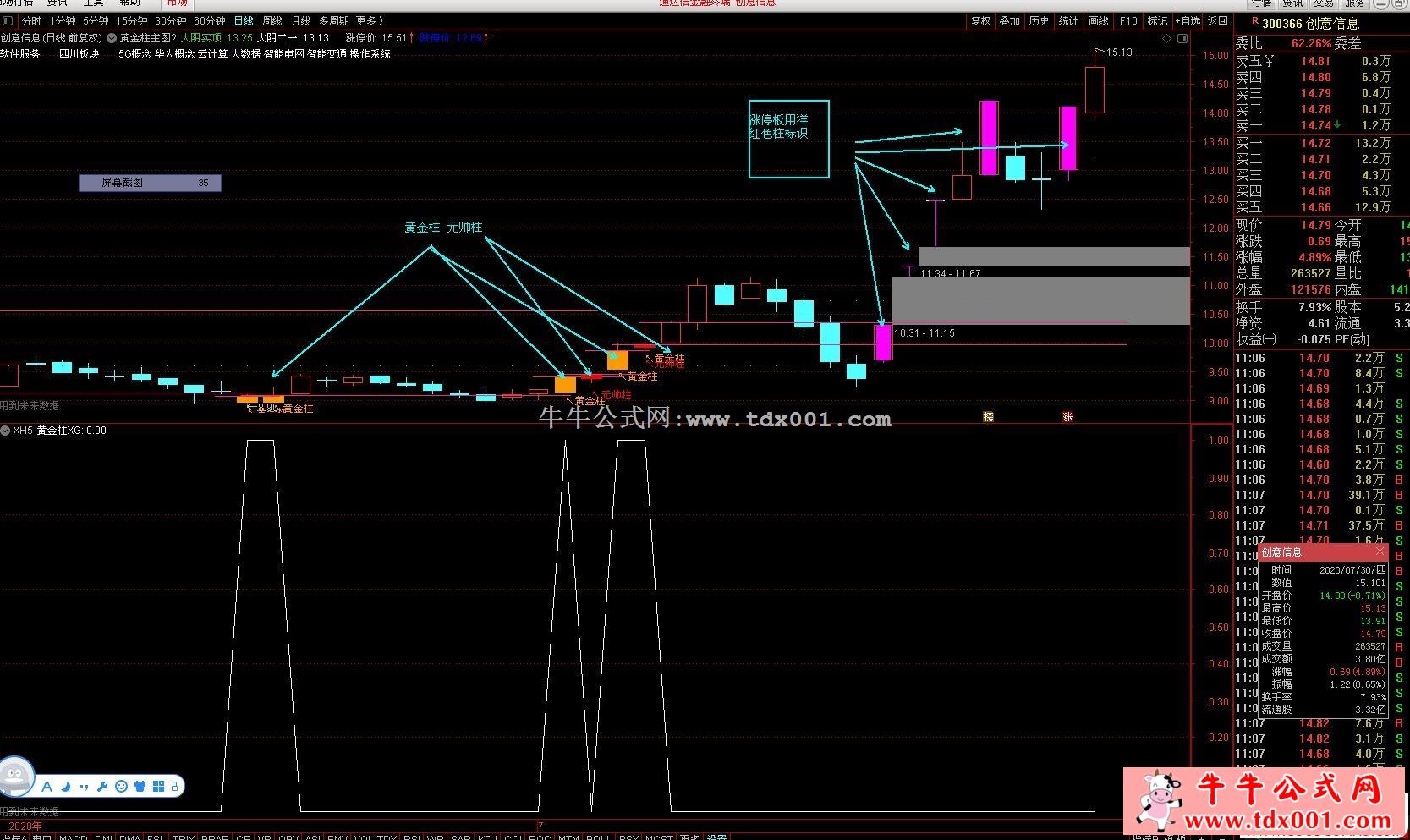Viewport: 1410px width, 840px height.
Task: Switch to 分时 chart tab
Action: pos(31,21)
